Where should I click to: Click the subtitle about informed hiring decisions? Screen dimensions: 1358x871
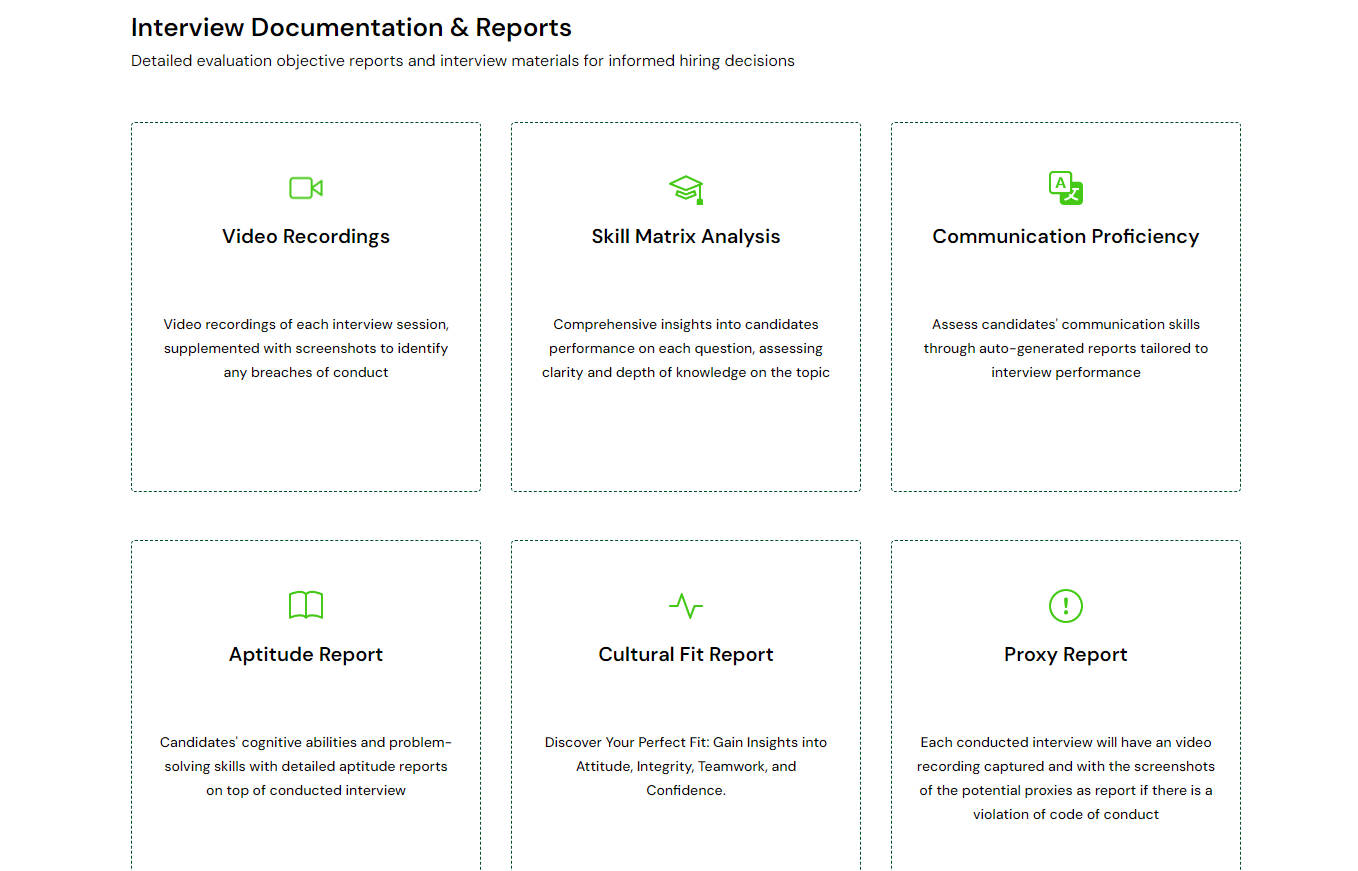(x=462, y=61)
